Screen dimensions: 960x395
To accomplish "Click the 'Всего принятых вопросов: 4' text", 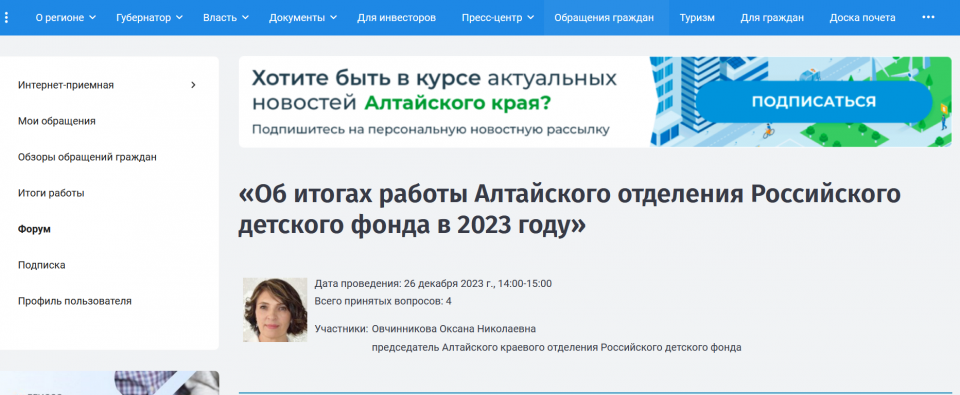I will pos(383,301).
